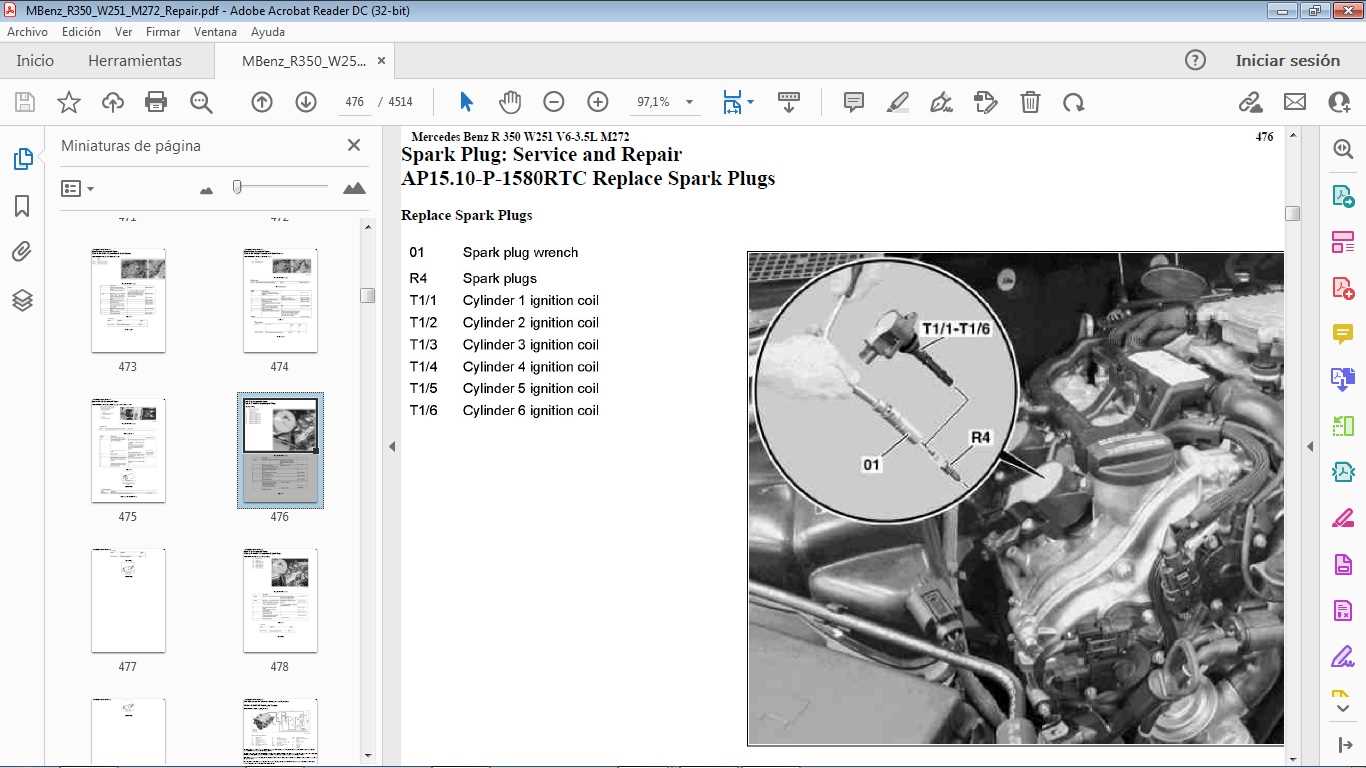Close the Miniaturas de página panel
1366x768 pixels.
(354, 145)
